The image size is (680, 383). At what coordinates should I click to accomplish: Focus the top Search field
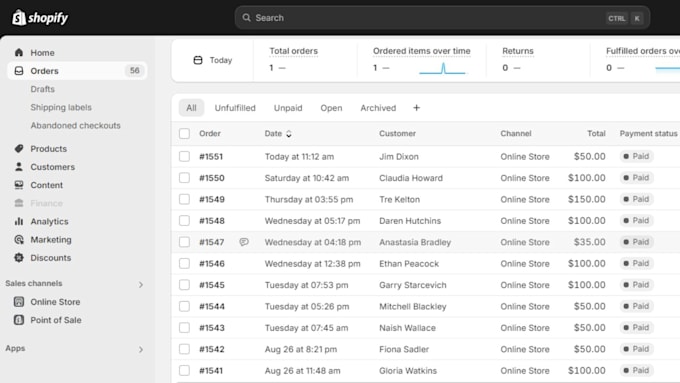[x=442, y=18]
